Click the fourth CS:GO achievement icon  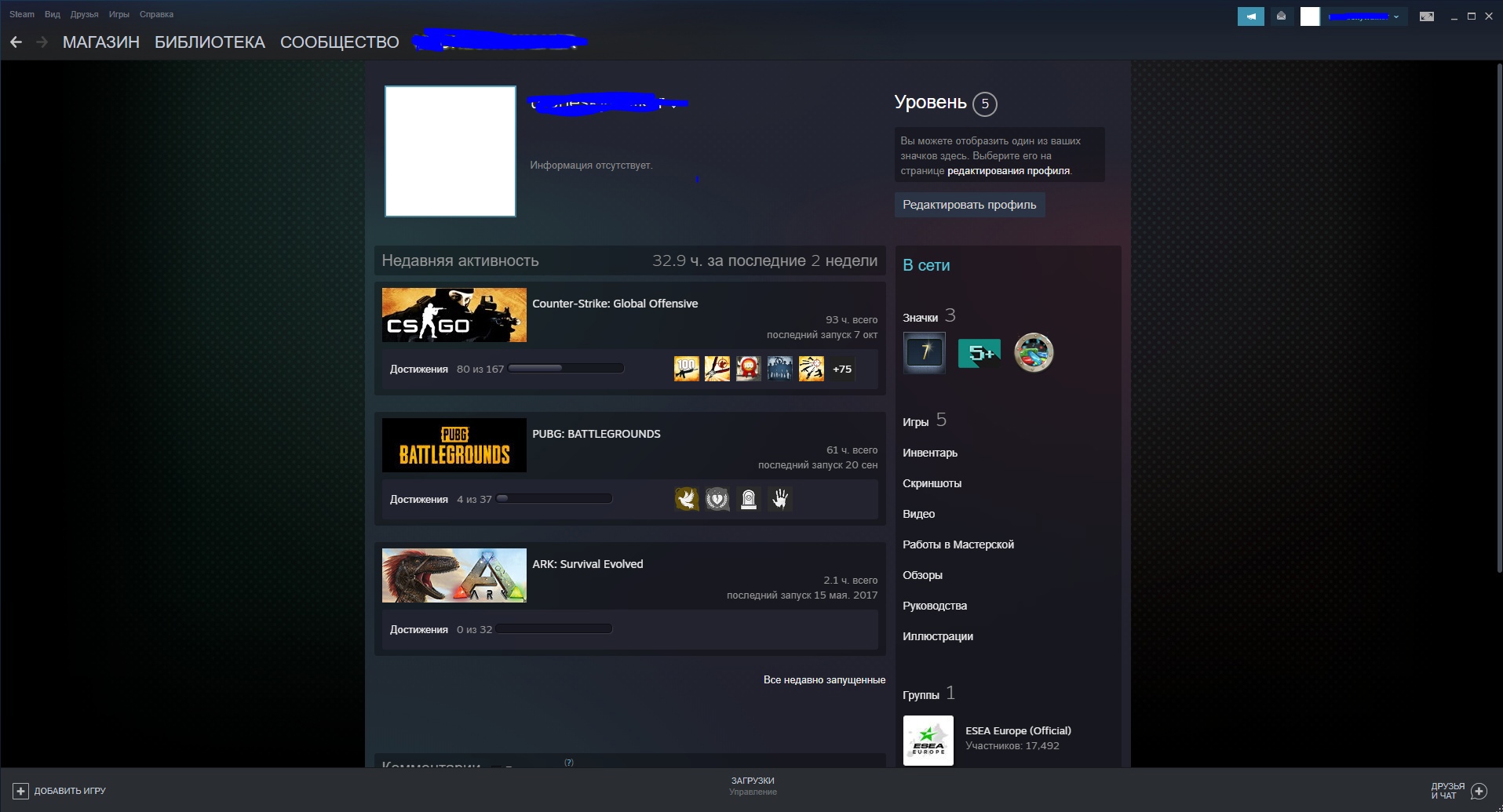coord(780,369)
